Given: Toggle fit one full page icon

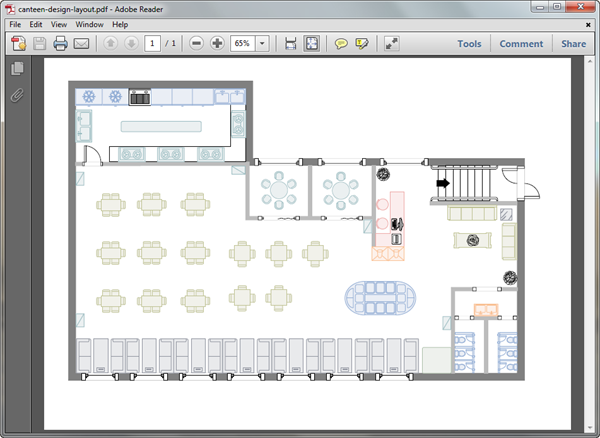Looking at the screenshot, I should (312, 44).
